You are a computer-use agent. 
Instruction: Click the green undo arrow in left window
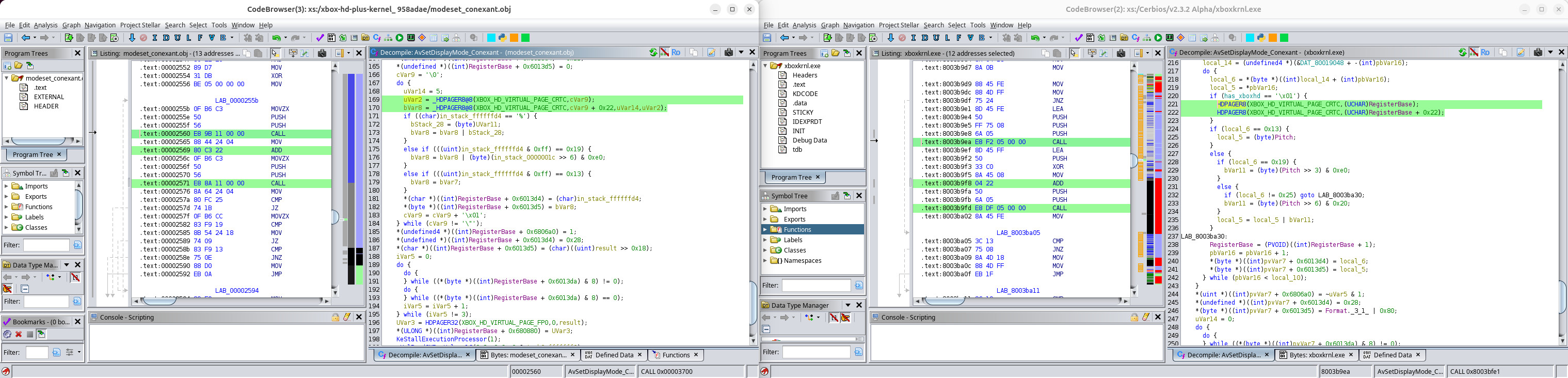coord(276,38)
